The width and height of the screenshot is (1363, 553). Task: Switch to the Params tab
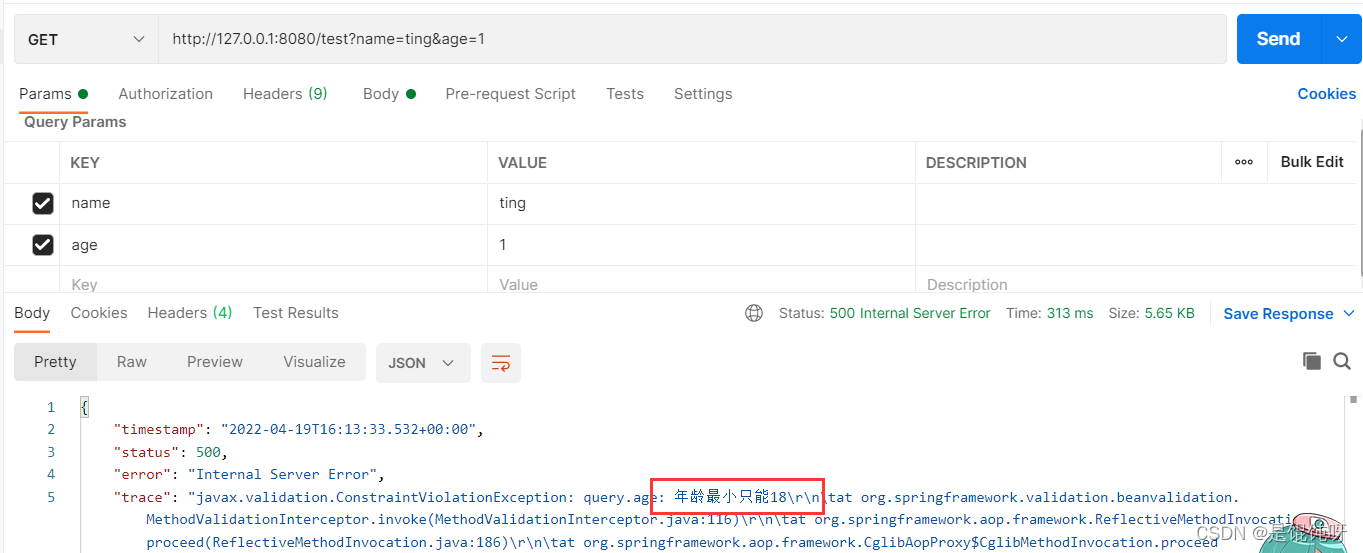point(53,94)
